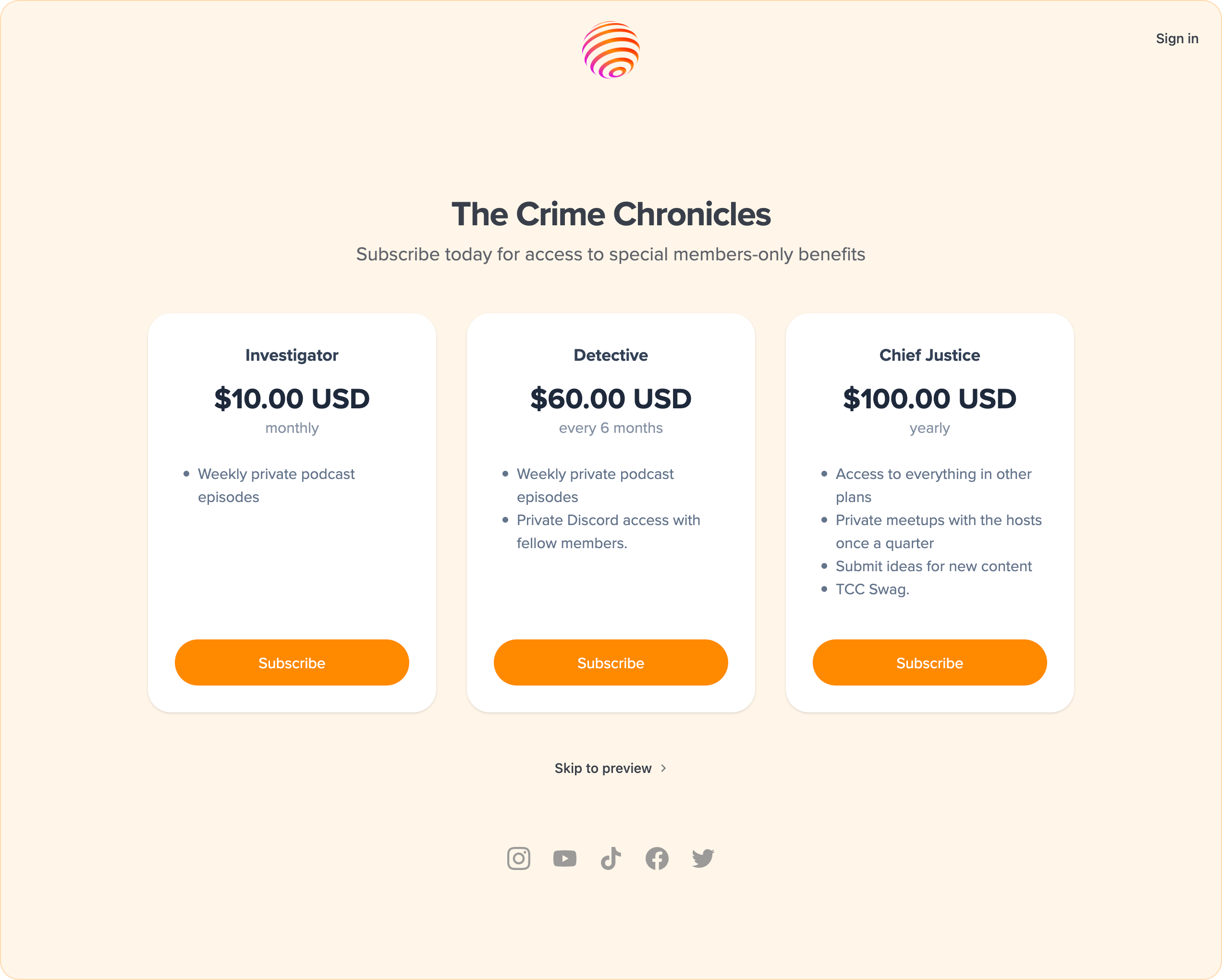Click the members-only benefits subtitle text
The height and width of the screenshot is (980, 1222).
pos(611,255)
